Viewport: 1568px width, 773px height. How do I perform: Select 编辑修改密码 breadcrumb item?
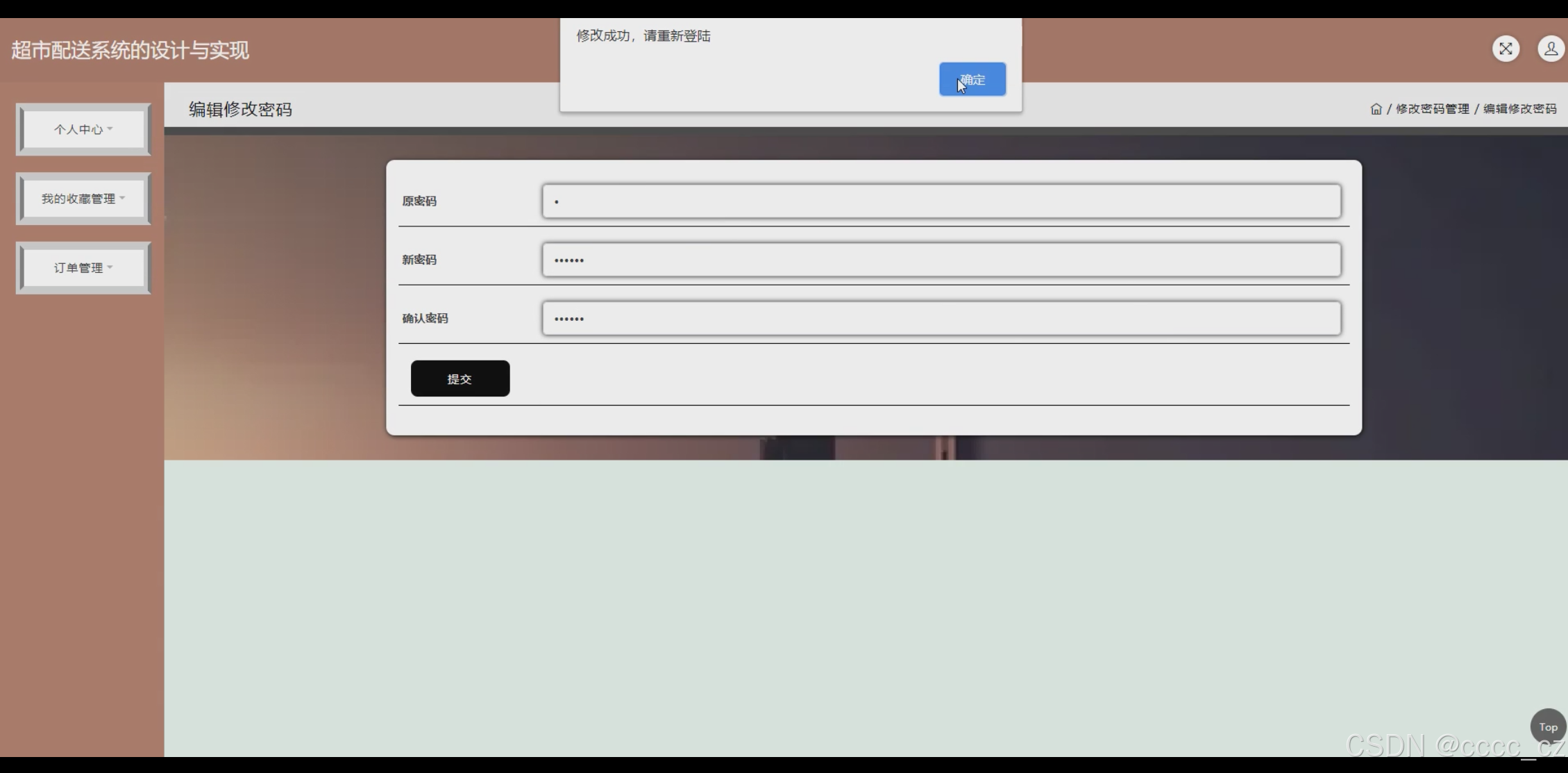tap(1519, 109)
